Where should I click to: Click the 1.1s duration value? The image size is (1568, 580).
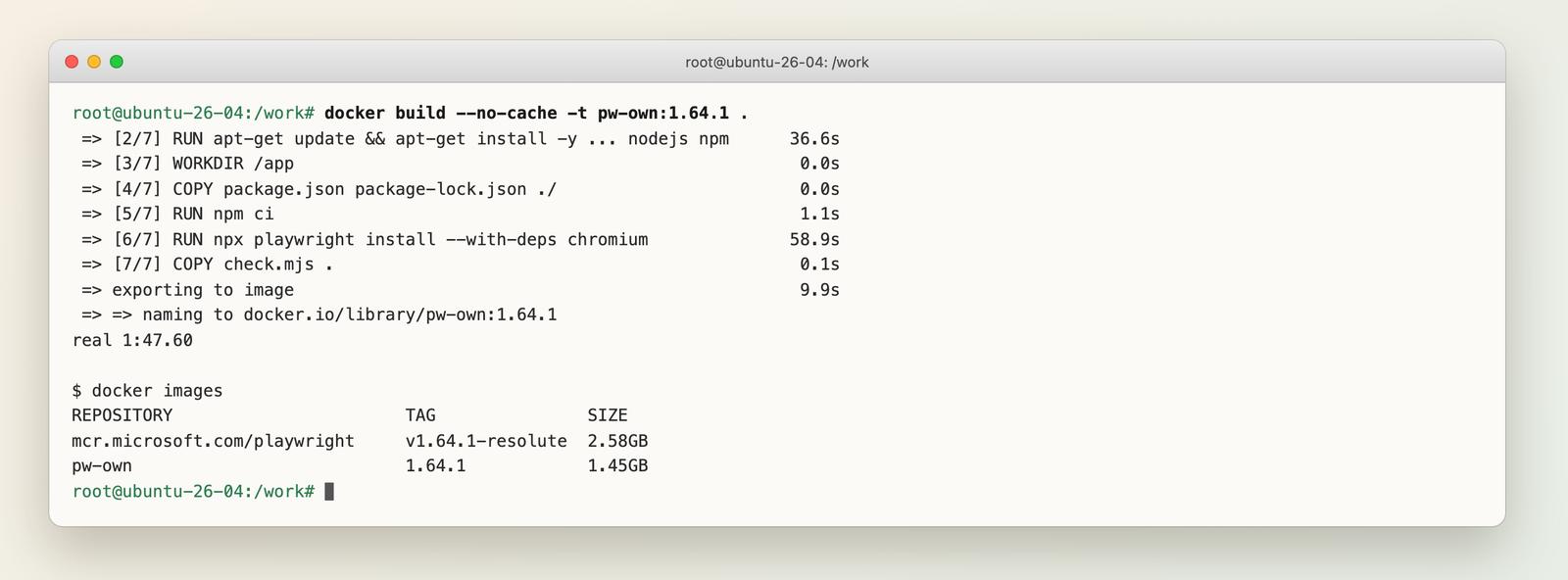tap(819, 214)
